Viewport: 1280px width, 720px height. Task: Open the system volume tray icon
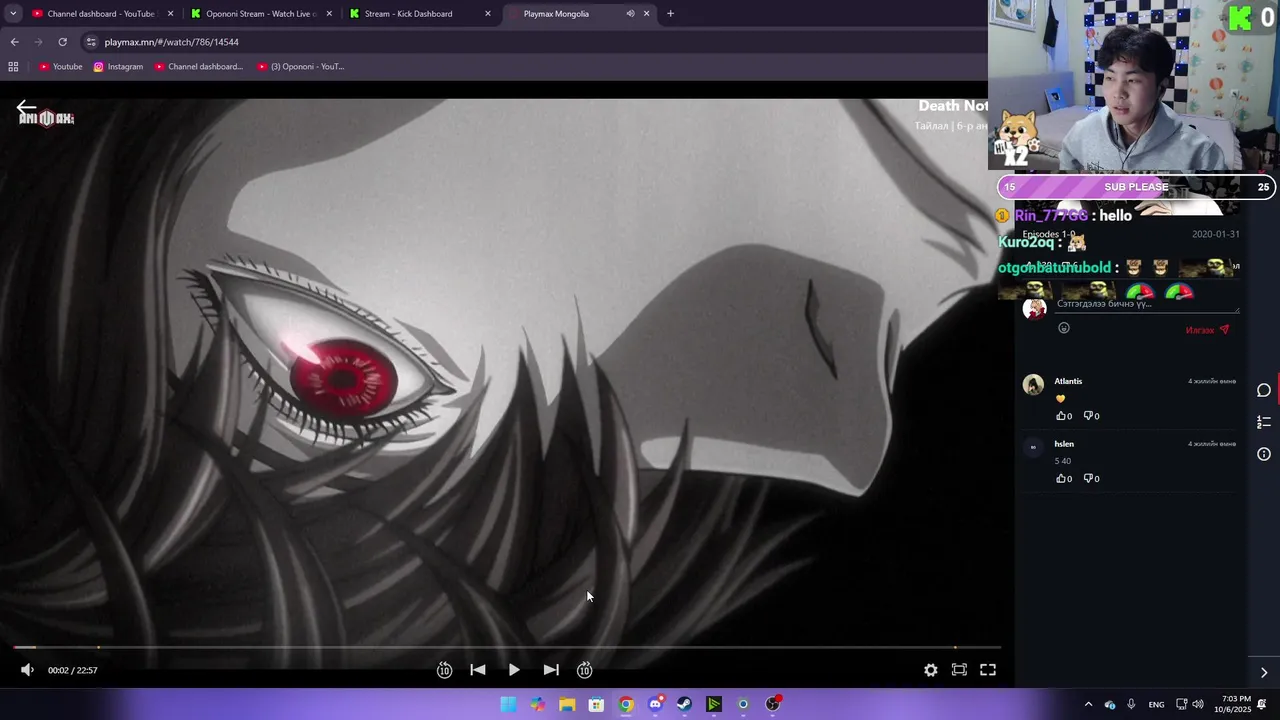(1198, 704)
